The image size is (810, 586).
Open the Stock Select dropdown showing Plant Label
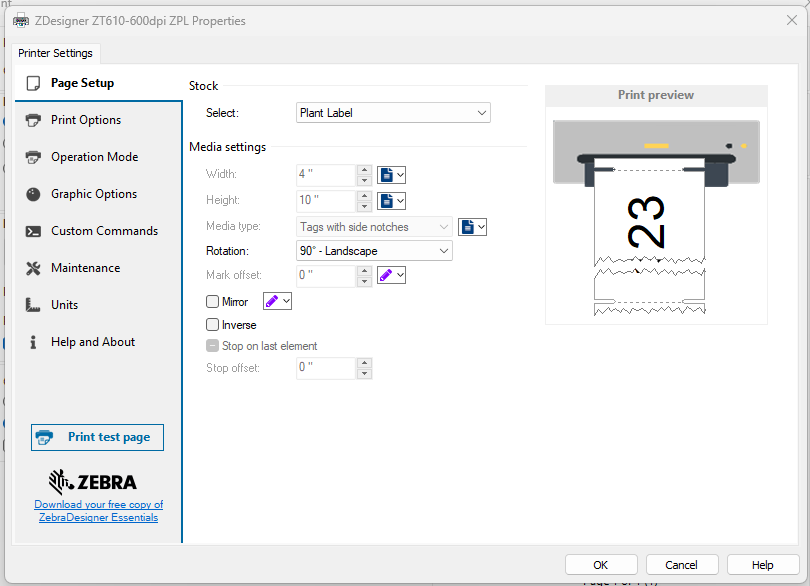393,113
